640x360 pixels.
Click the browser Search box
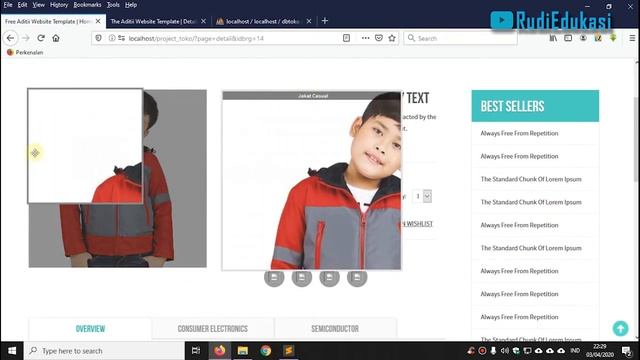pyautogui.click(x=460, y=38)
